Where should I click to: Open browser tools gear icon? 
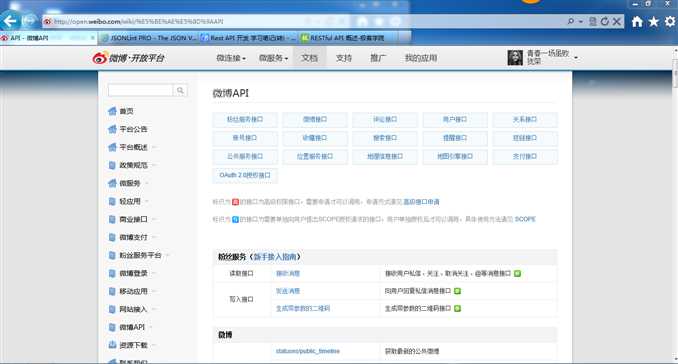670,22
